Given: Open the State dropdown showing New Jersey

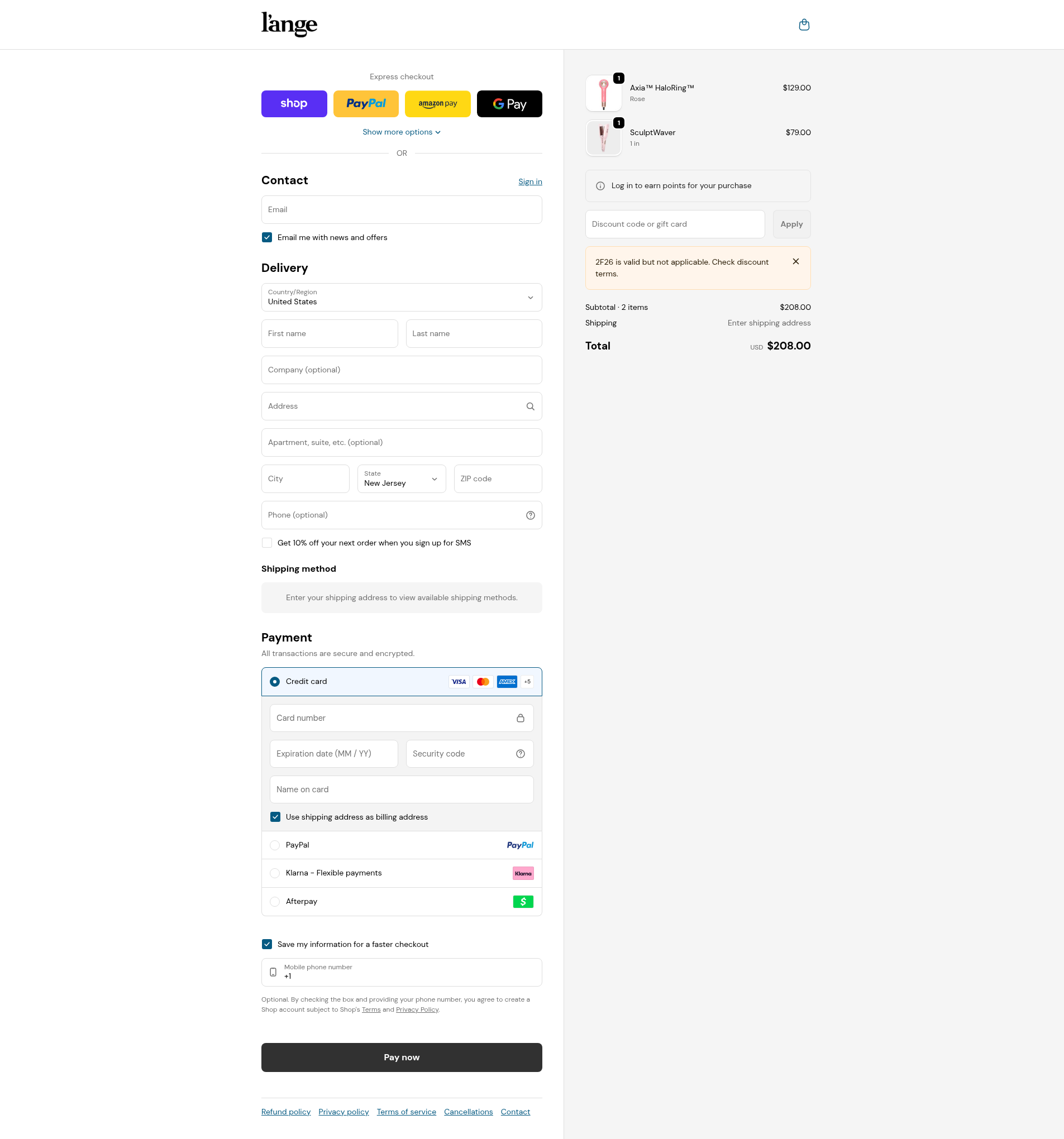Looking at the screenshot, I should pos(401,478).
